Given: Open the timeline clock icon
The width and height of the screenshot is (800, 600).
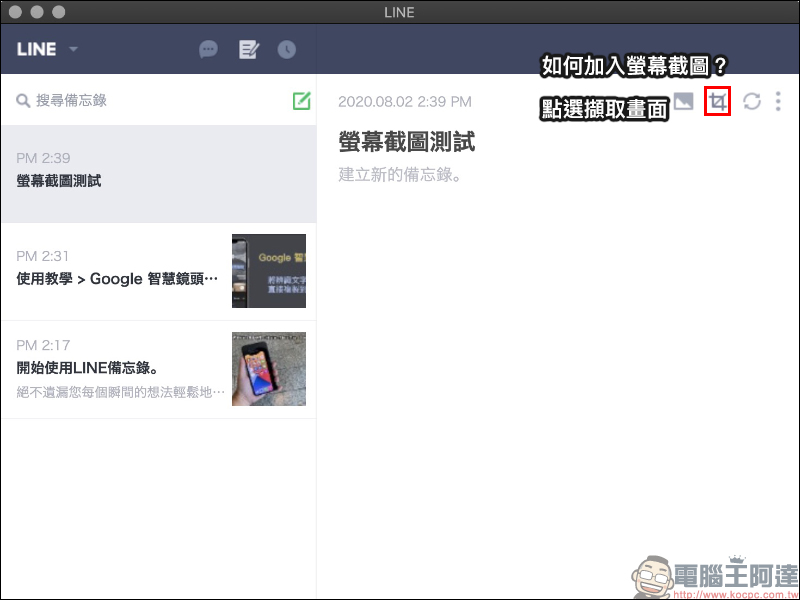Looking at the screenshot, I should coord(287,49).
